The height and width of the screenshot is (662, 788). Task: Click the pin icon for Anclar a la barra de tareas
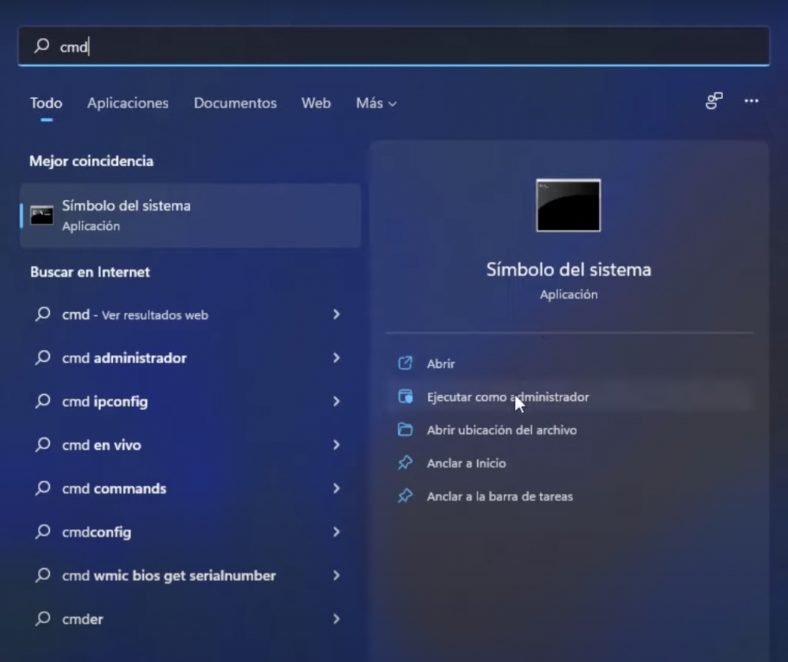coord(405,496)
